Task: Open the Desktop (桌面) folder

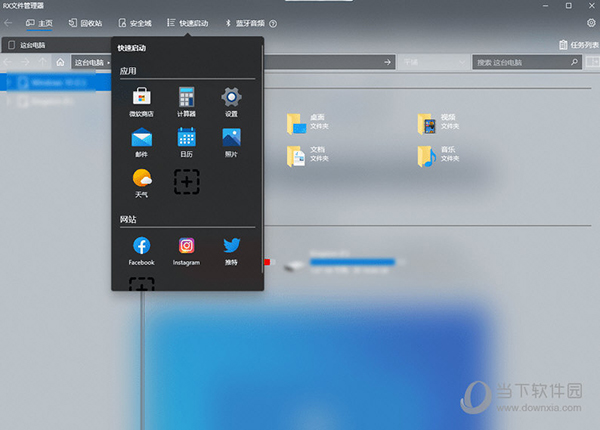Action: click(x=308, y=123)
